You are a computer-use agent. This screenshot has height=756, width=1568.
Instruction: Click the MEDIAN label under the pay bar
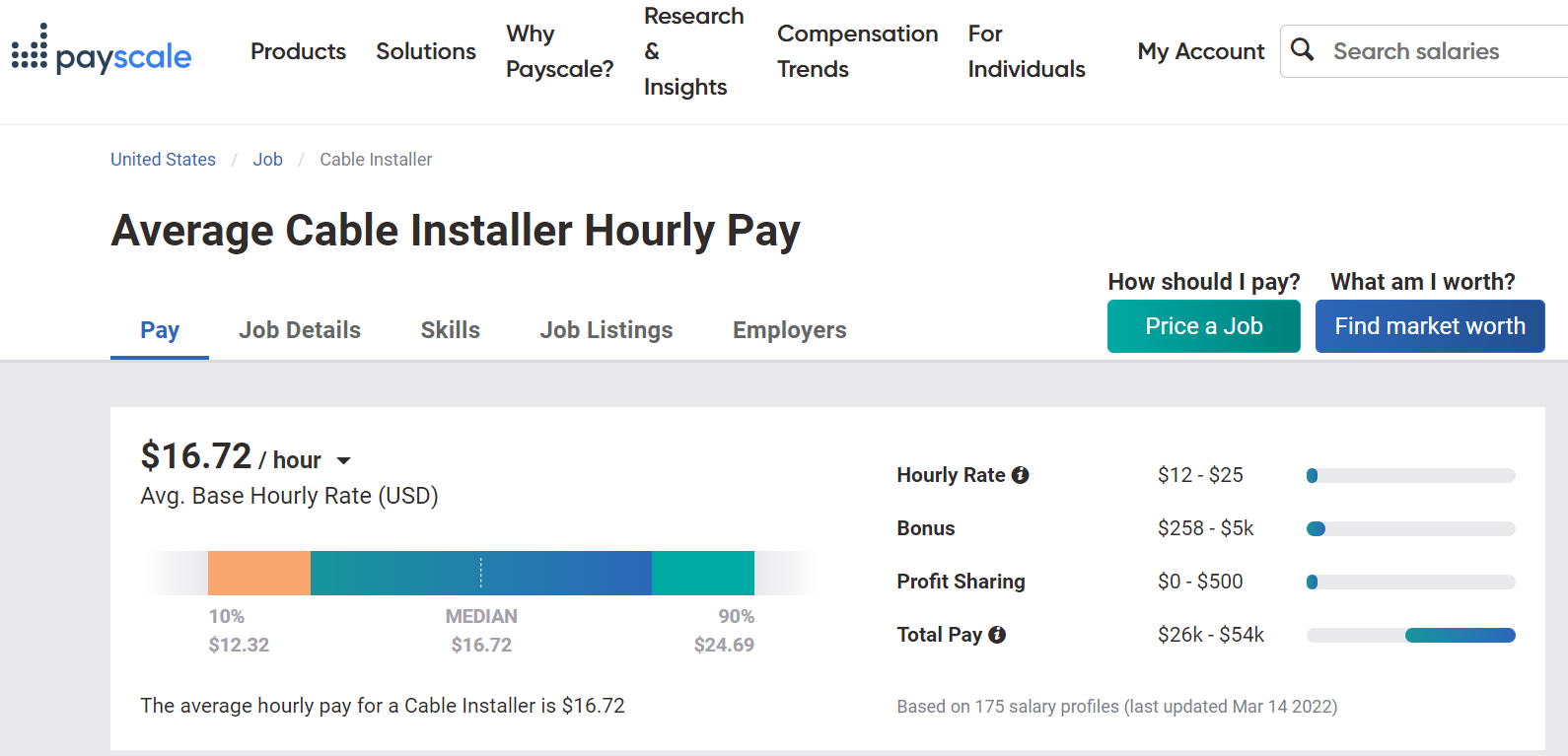click(x=481, y=616)
